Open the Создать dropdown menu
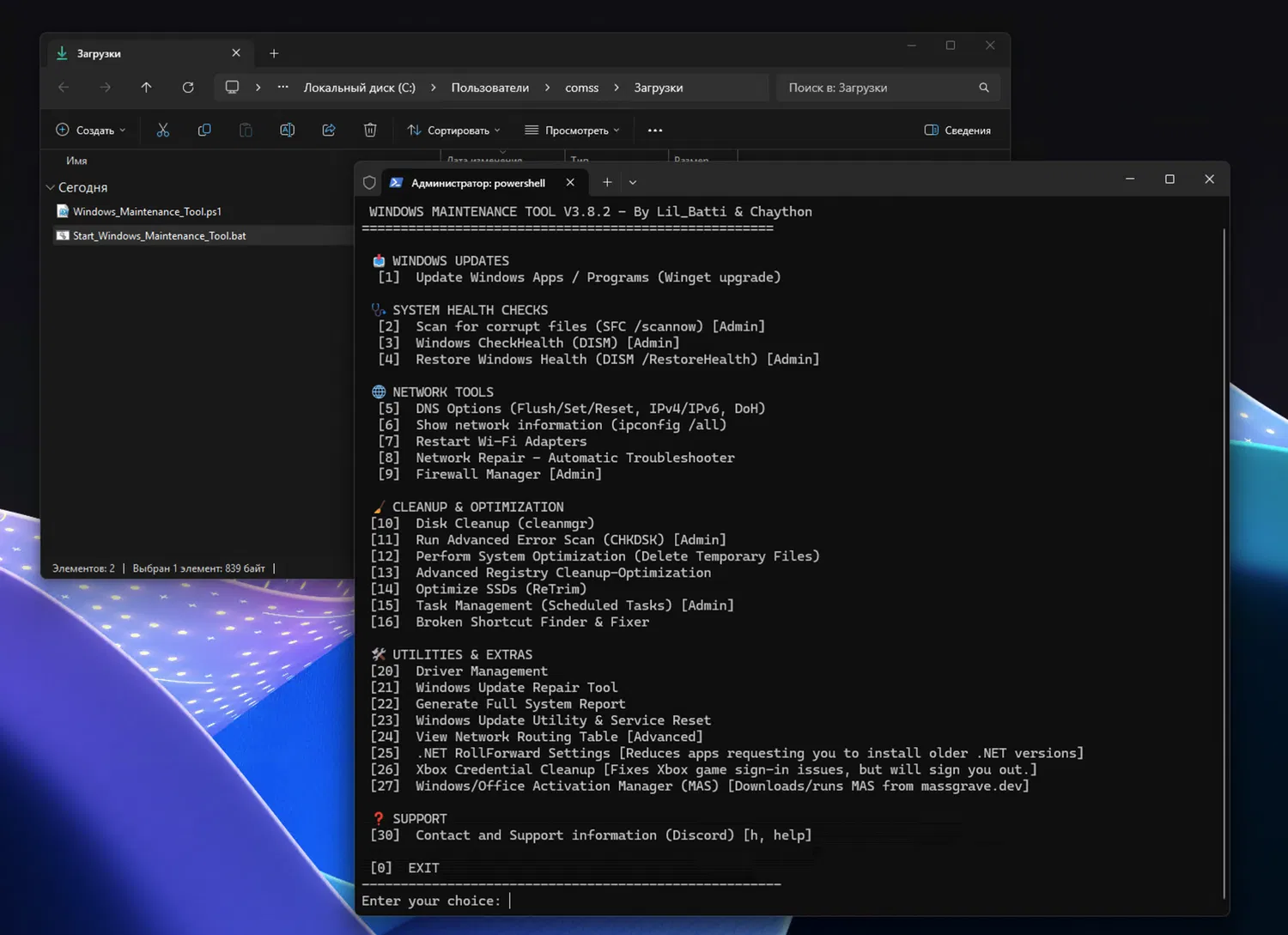This screenshot has width=1288, height=935. [x=91, y=131]
